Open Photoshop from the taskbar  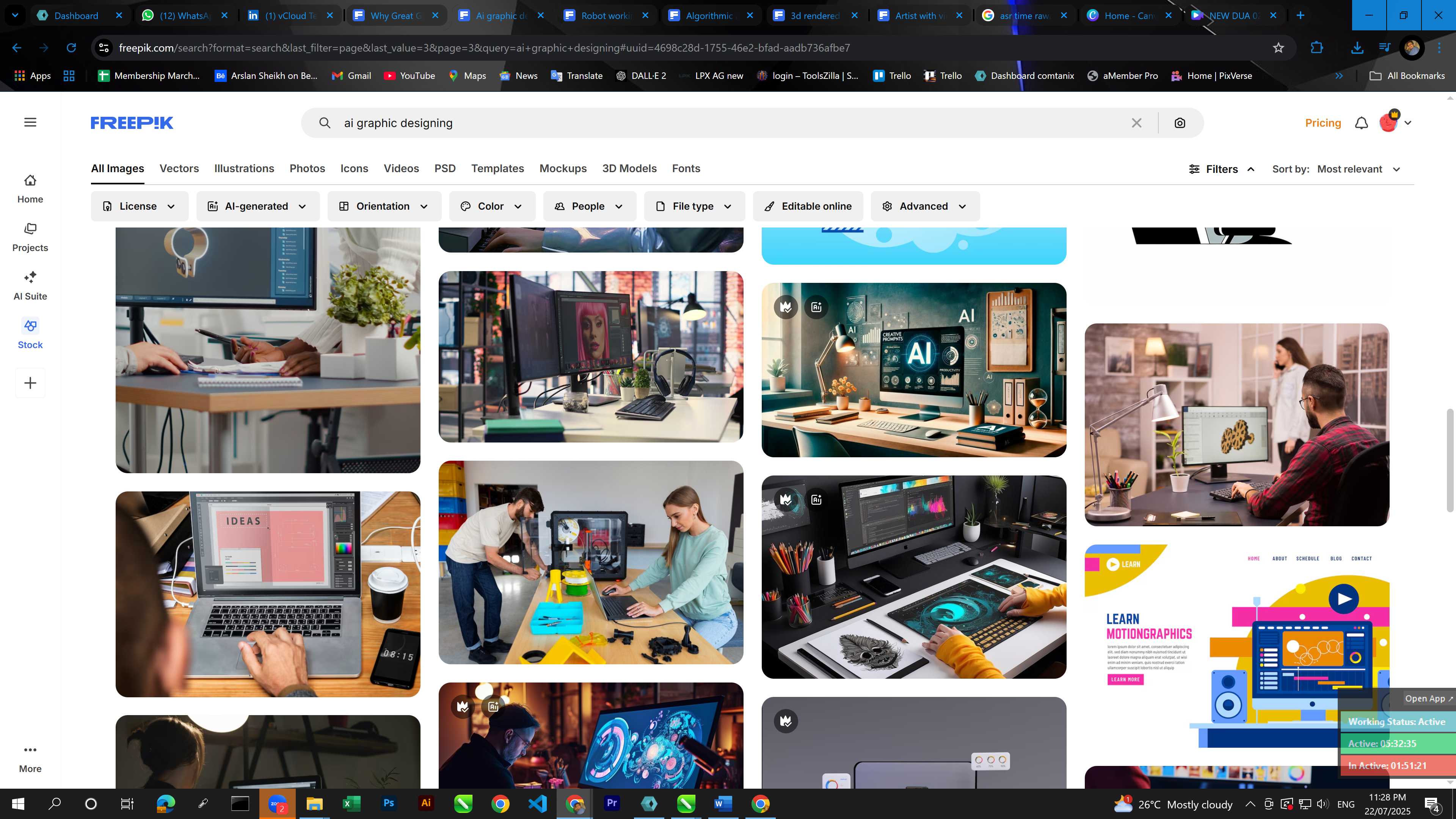(388, 803)
